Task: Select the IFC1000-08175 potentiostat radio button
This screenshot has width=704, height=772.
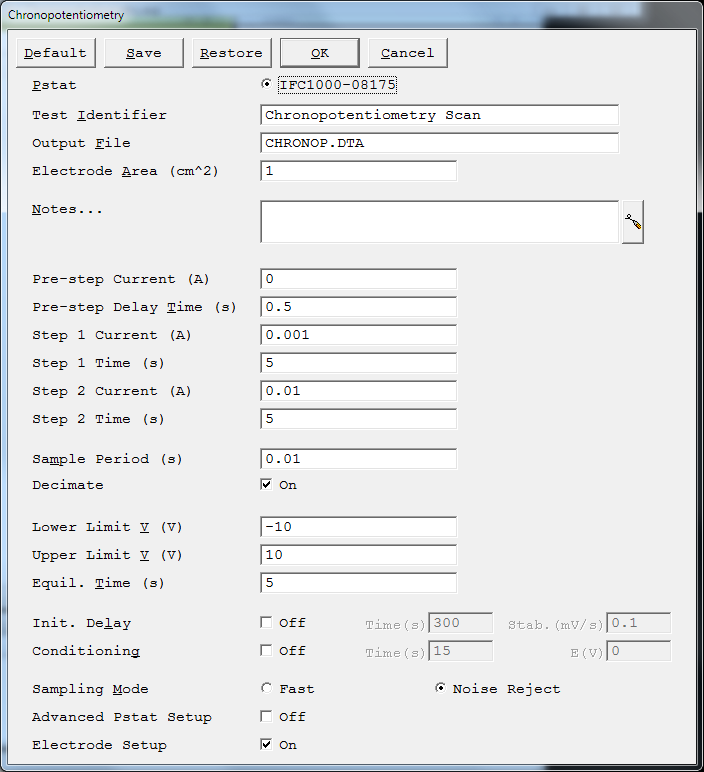Action: coord(266,84)
